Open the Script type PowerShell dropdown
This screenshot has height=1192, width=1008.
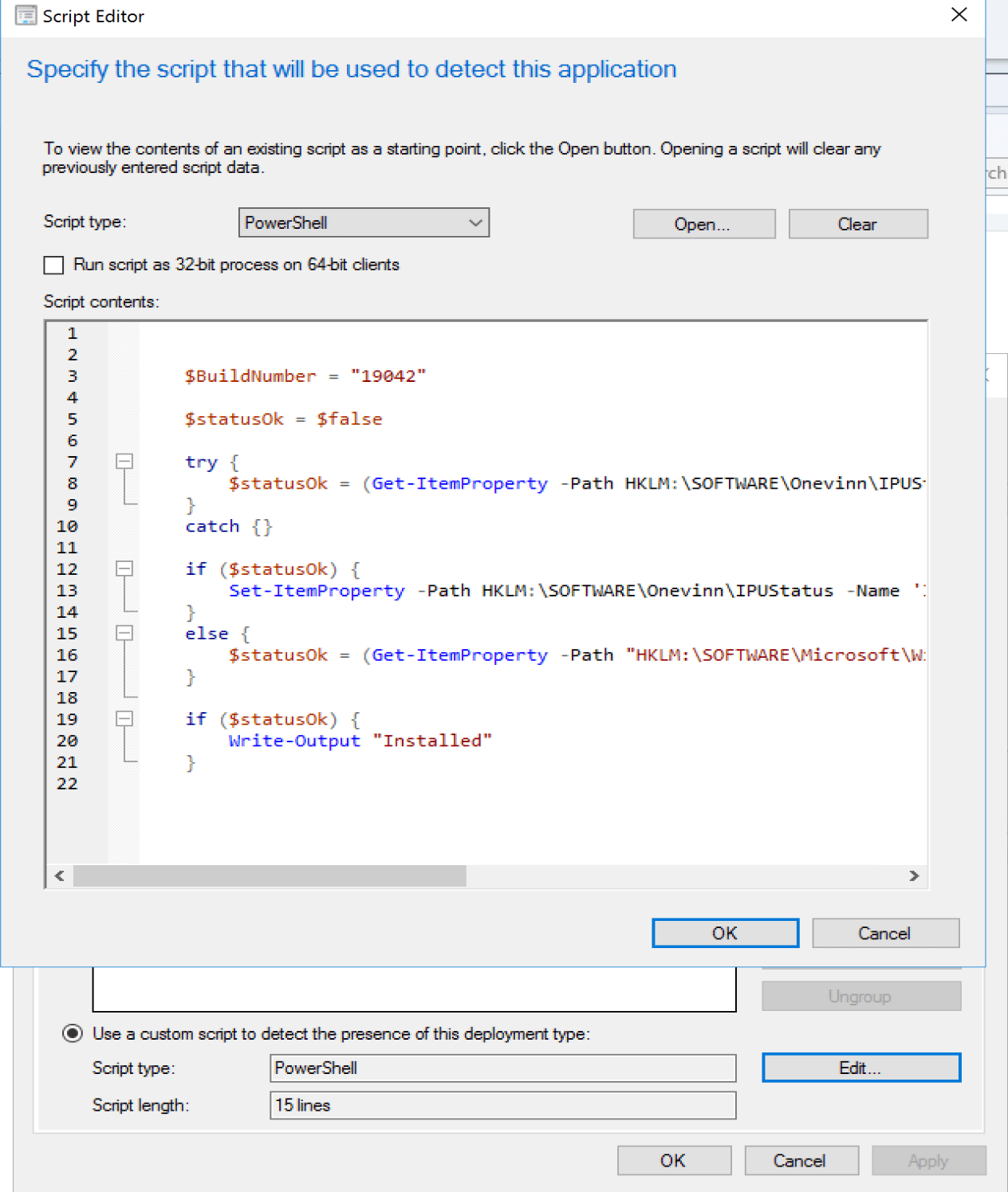[364, 223]
